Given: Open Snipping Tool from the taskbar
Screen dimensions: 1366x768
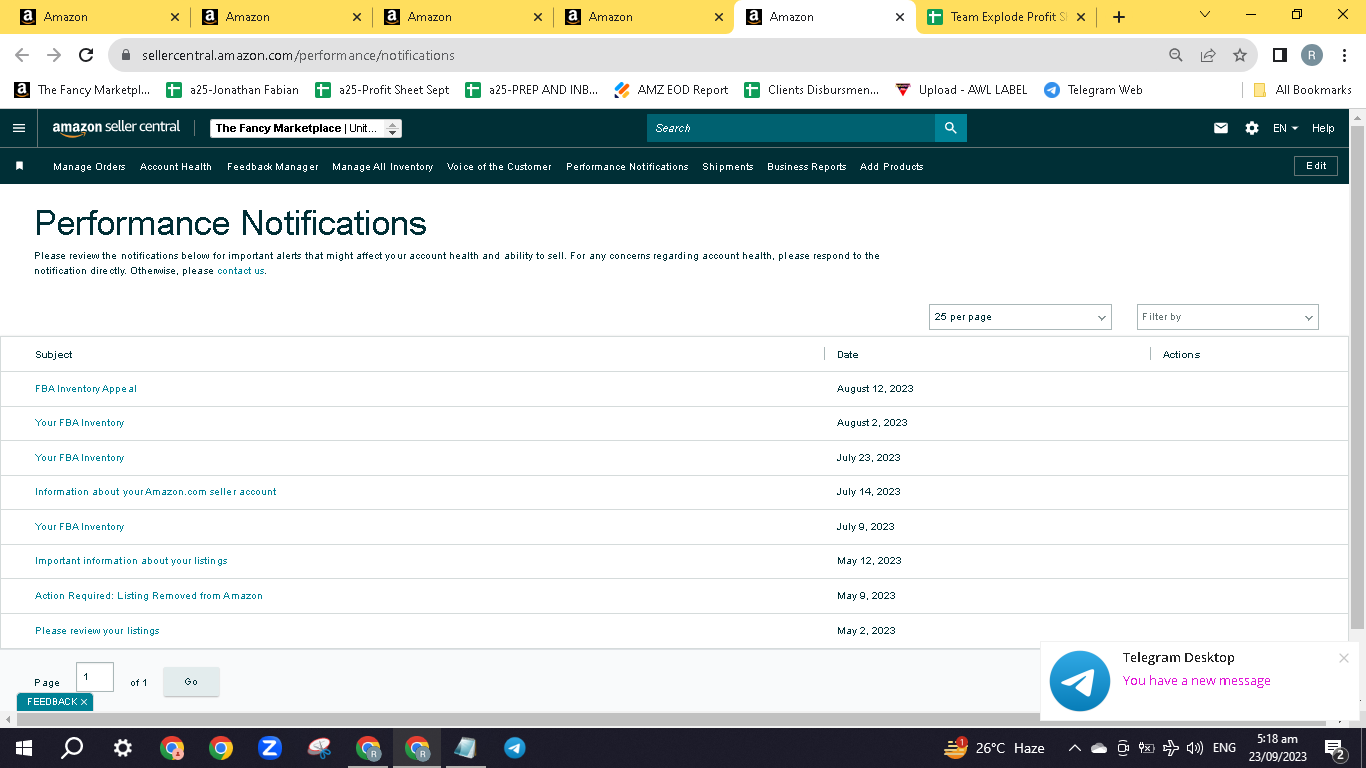Looking at the screenshot, I should [x=319, y=748].
